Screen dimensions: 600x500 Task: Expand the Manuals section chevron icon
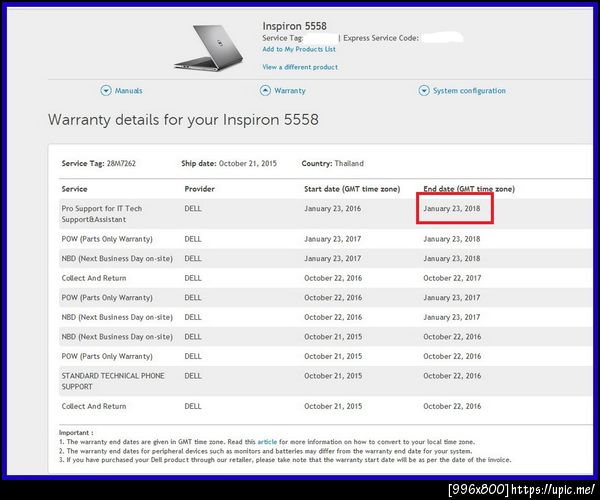[106, 91]
